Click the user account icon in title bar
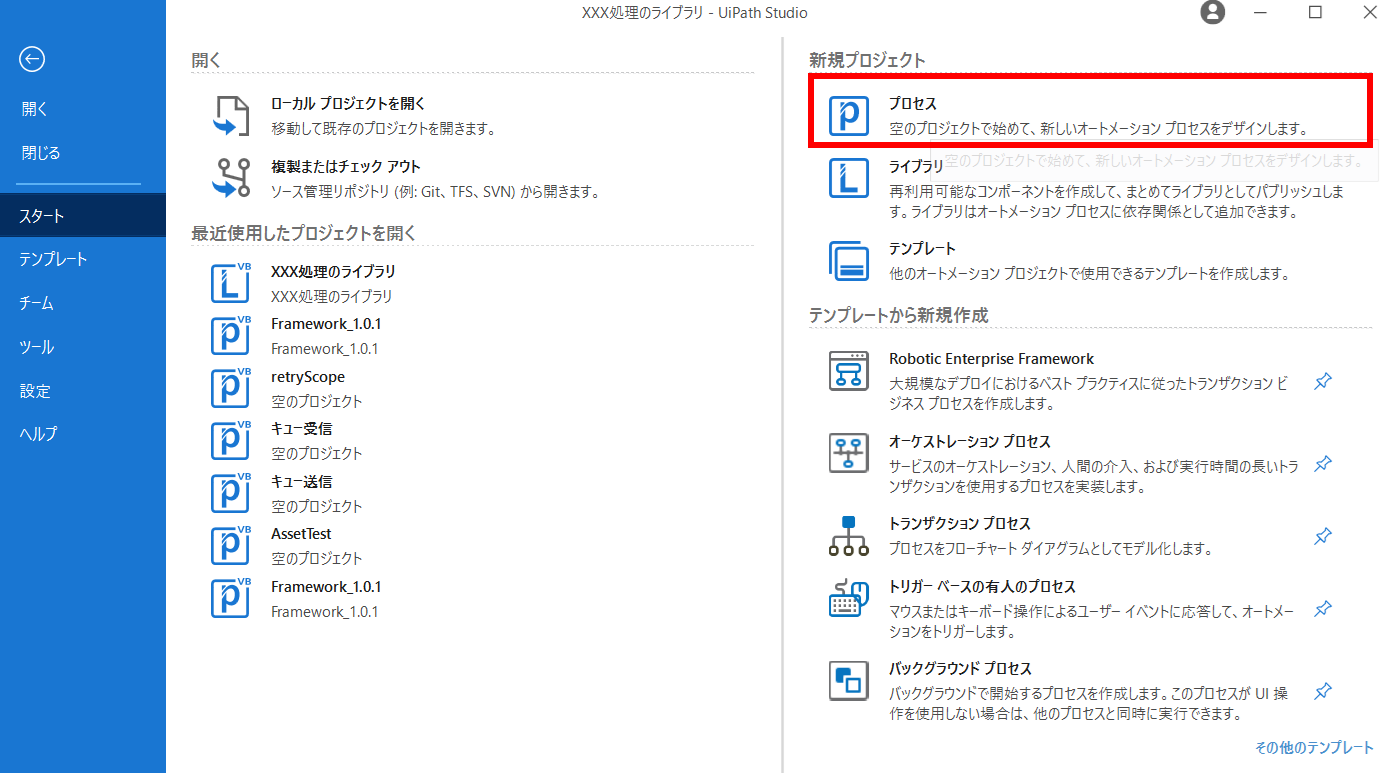The image size is (1394, 773). (1212, 13)
